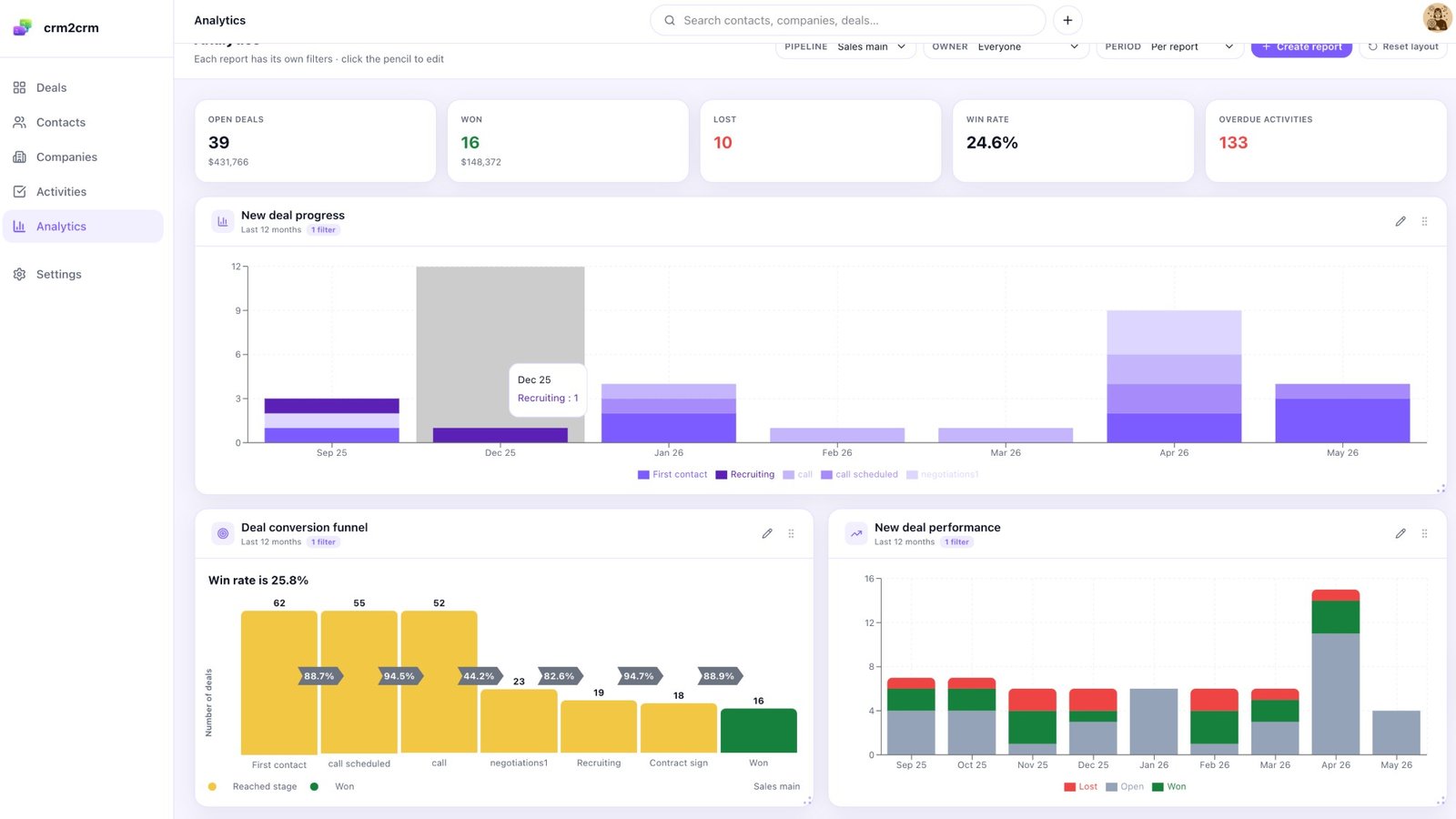Screen dimensions: 1456x819
Task: Click the Dec 25 Recruiting bar
Action: tap(500, 435)
